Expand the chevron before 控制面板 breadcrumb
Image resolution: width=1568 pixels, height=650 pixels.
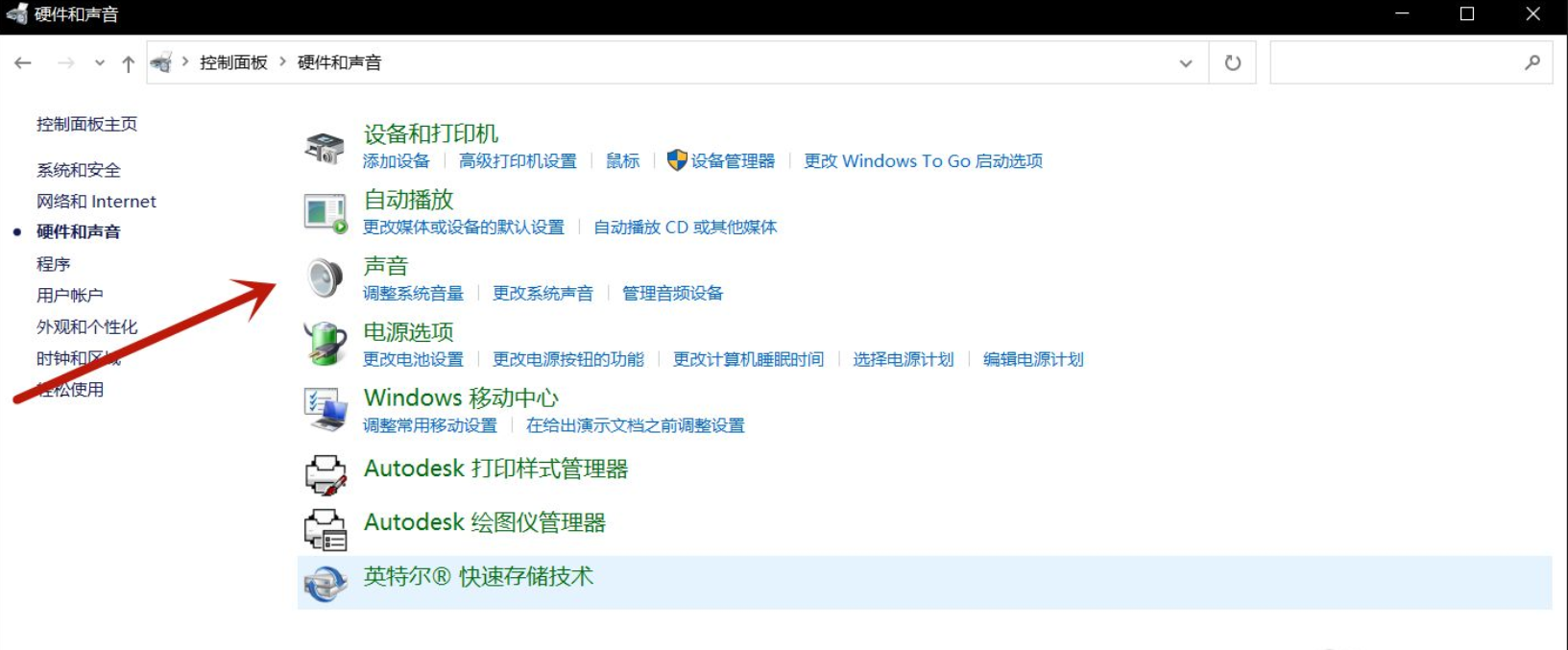click(x=185, y=61)
